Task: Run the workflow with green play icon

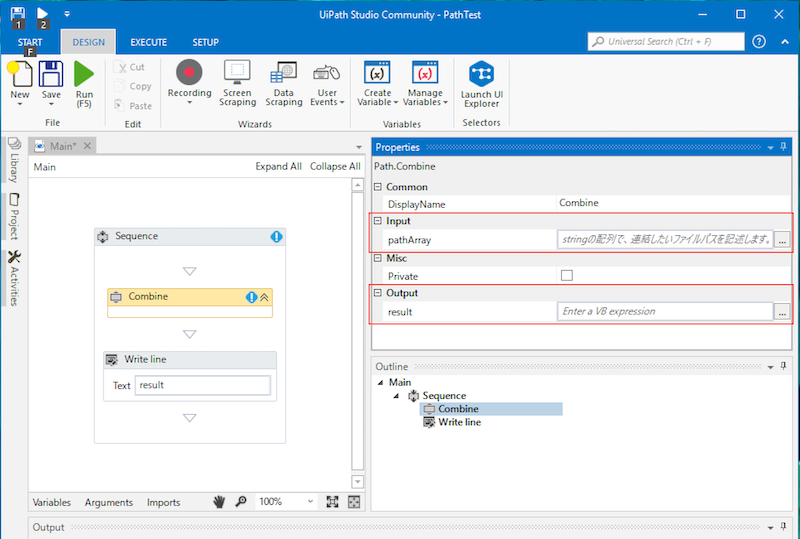Action: 84,74
